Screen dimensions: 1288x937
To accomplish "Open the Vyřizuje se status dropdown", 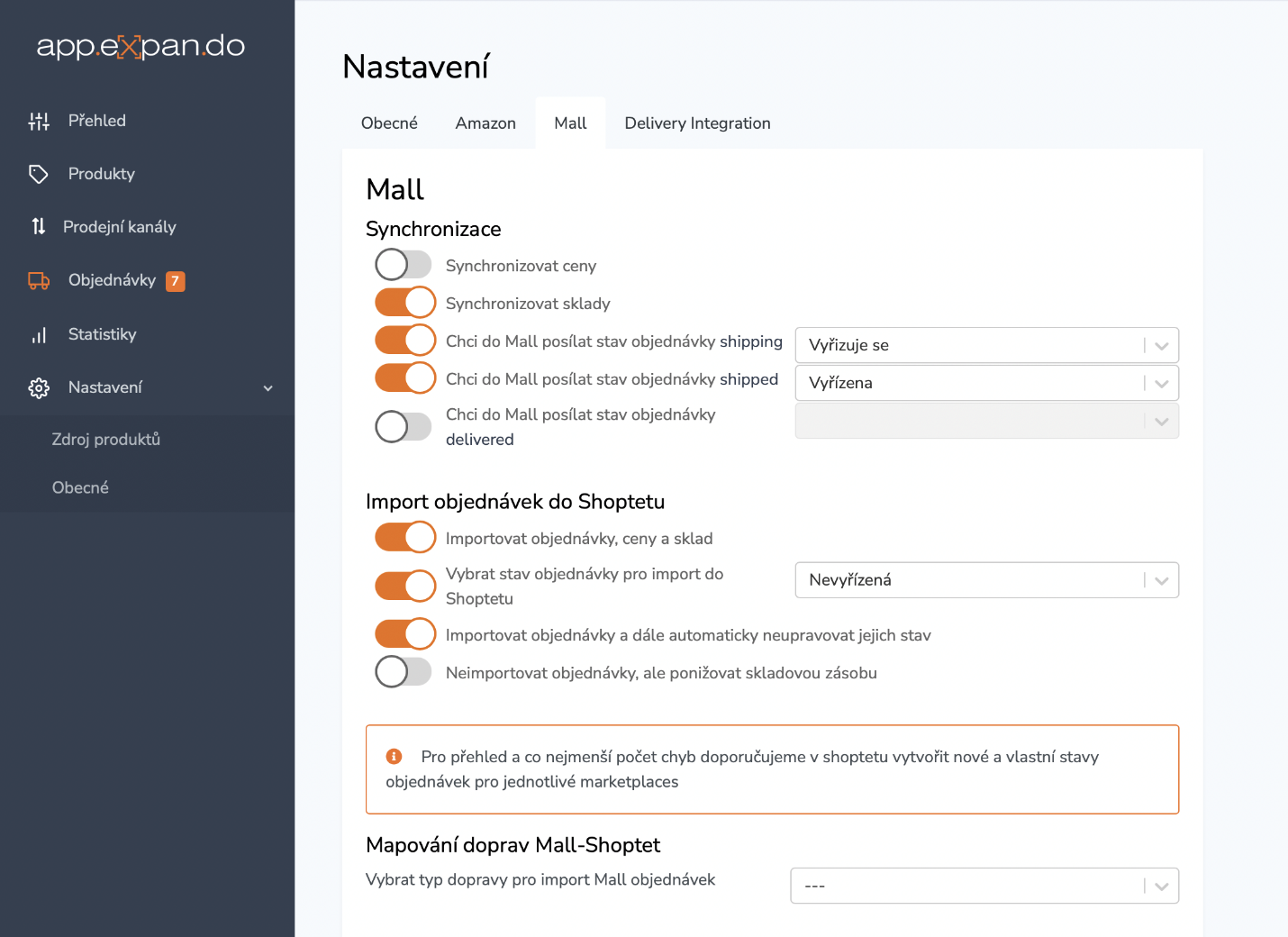I will pyautogui.click(x=987, y=345).
